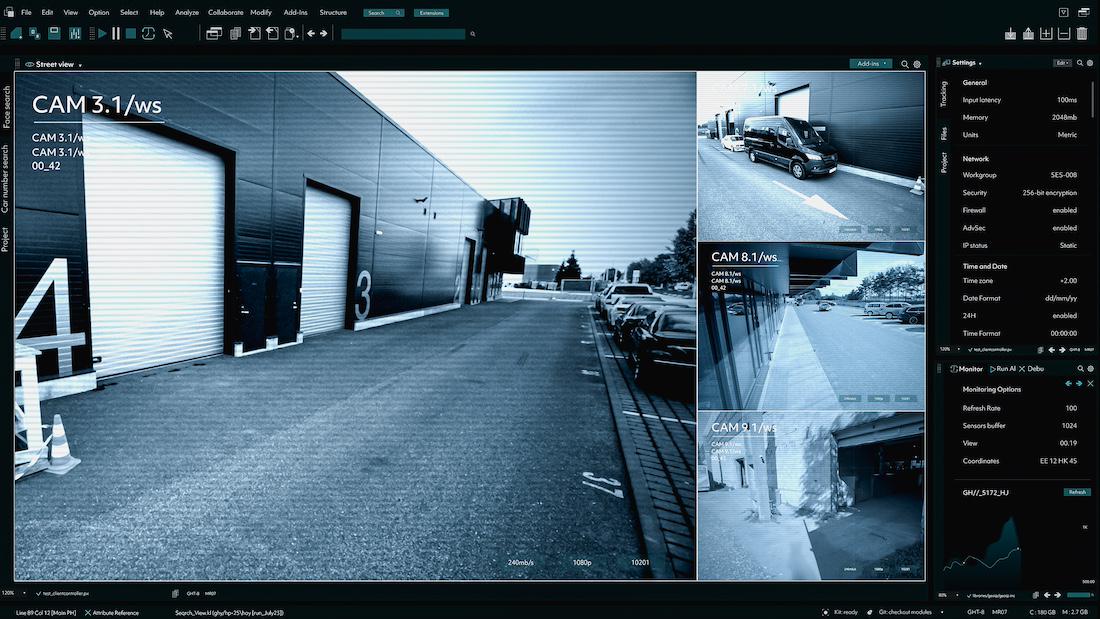The height and width of the screenshot is (619, 1100).
Task: Click the Refresh button in Monitor panel
Action: (x=1076, y=492)
